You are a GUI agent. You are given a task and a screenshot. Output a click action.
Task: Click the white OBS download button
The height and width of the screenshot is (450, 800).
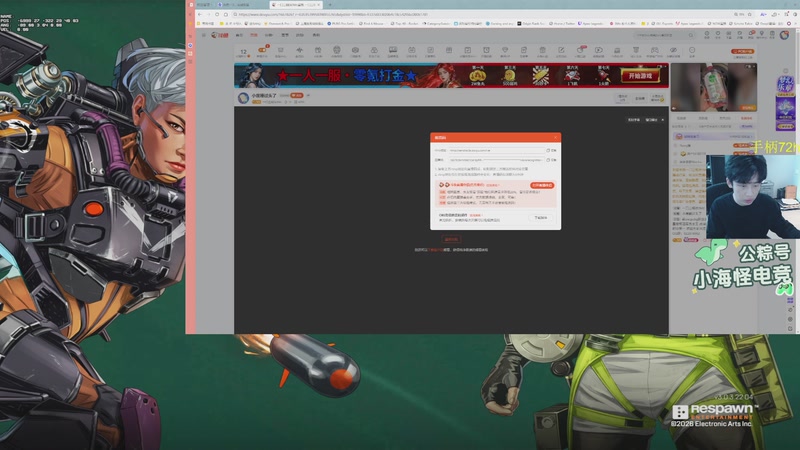coord(541,217)
